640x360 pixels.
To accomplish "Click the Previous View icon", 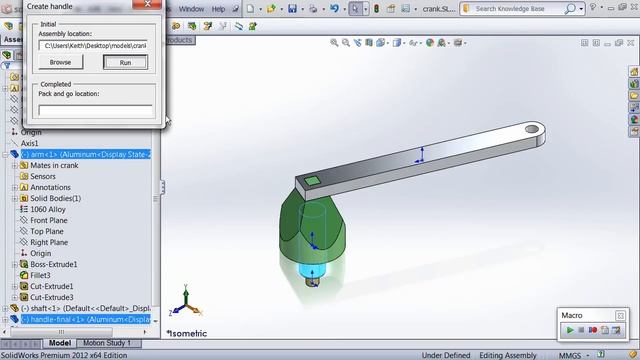I will coord(358,42).
